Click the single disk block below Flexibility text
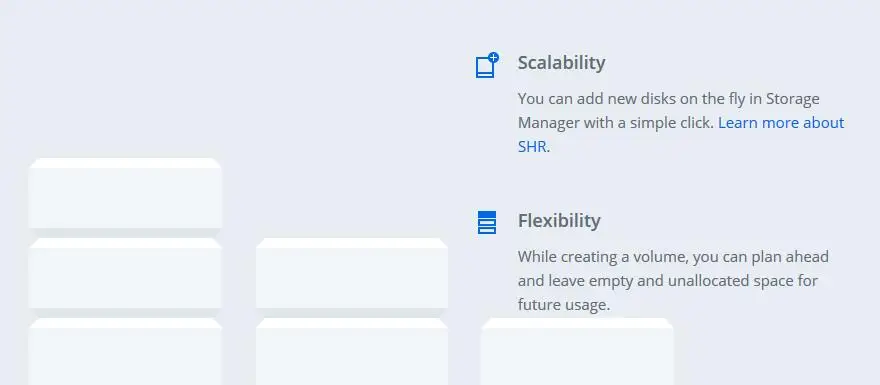This screenshot has height=385, width=880. point(577,352)
